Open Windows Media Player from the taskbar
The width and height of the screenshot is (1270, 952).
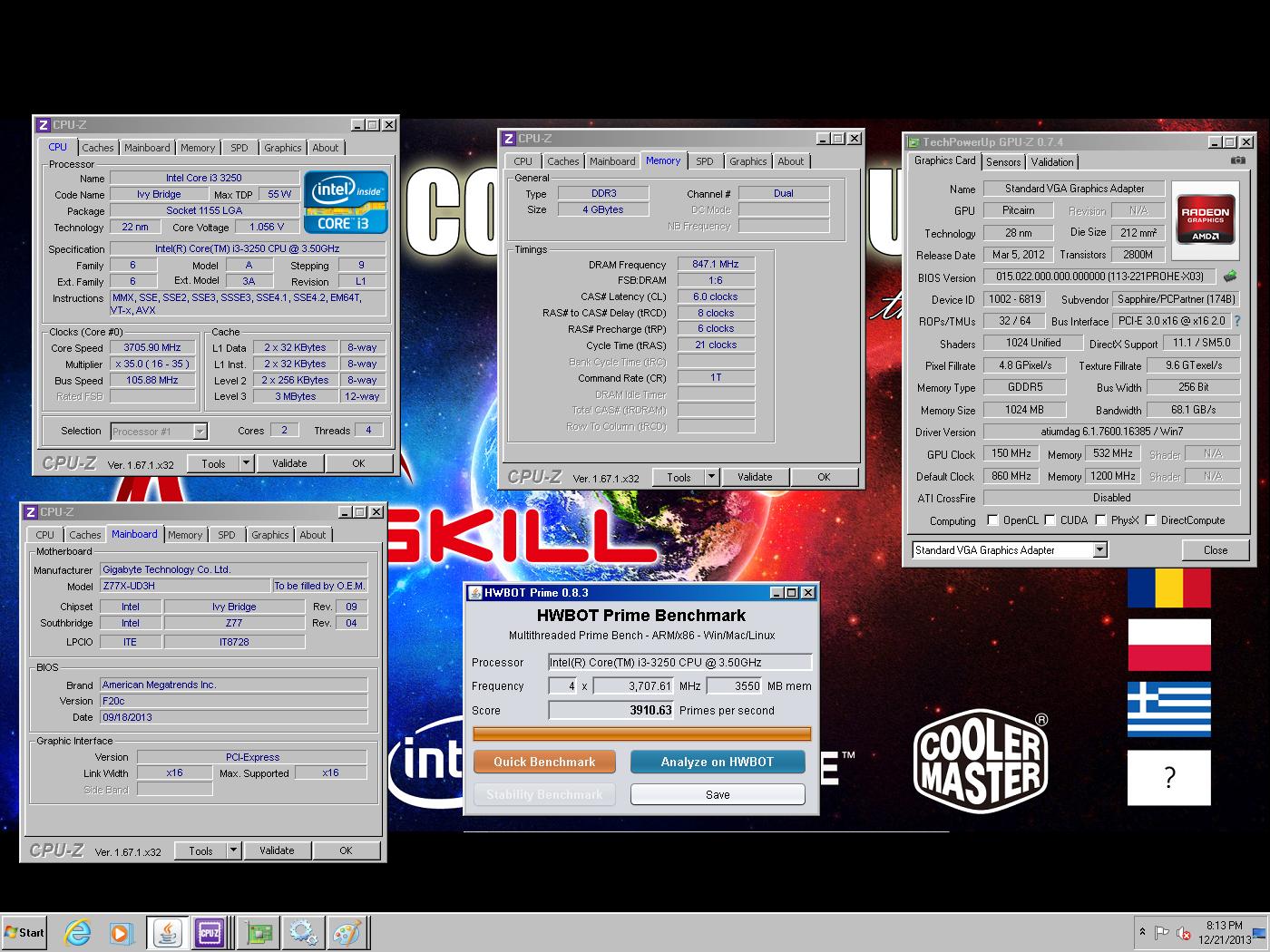pyautogui.click(x=121, y=932)
